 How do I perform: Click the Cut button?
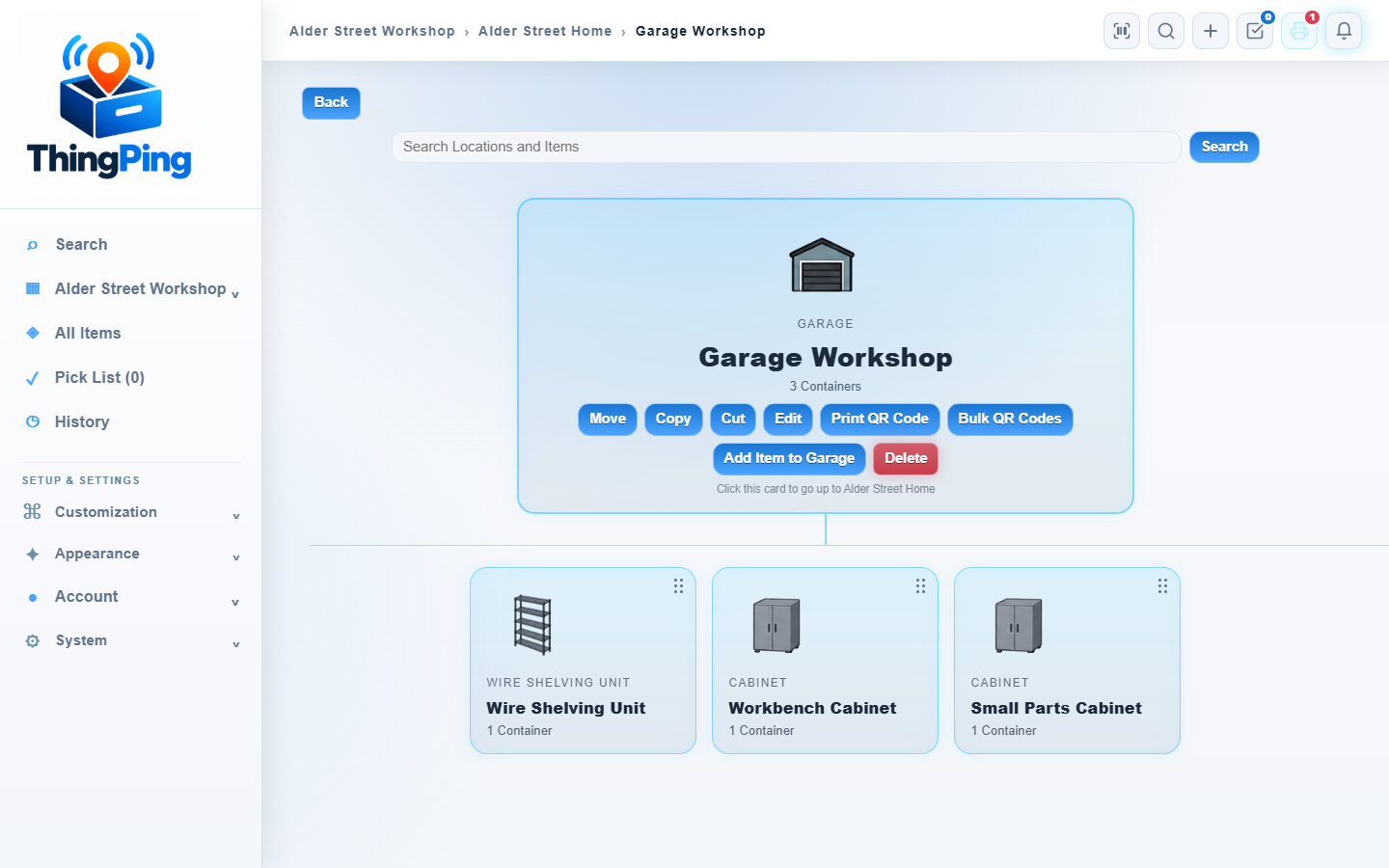733,419
